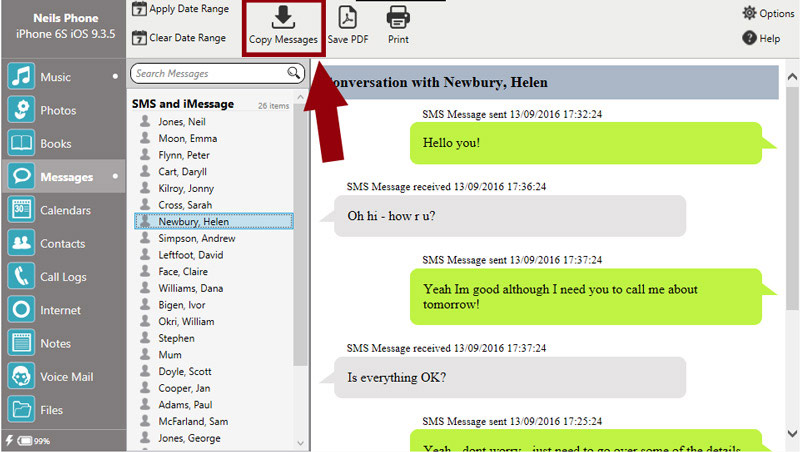Click the person icon beside Stephen
Viewport: 800px width, 452px height.
pyautogui.click(x=145, y=337)
